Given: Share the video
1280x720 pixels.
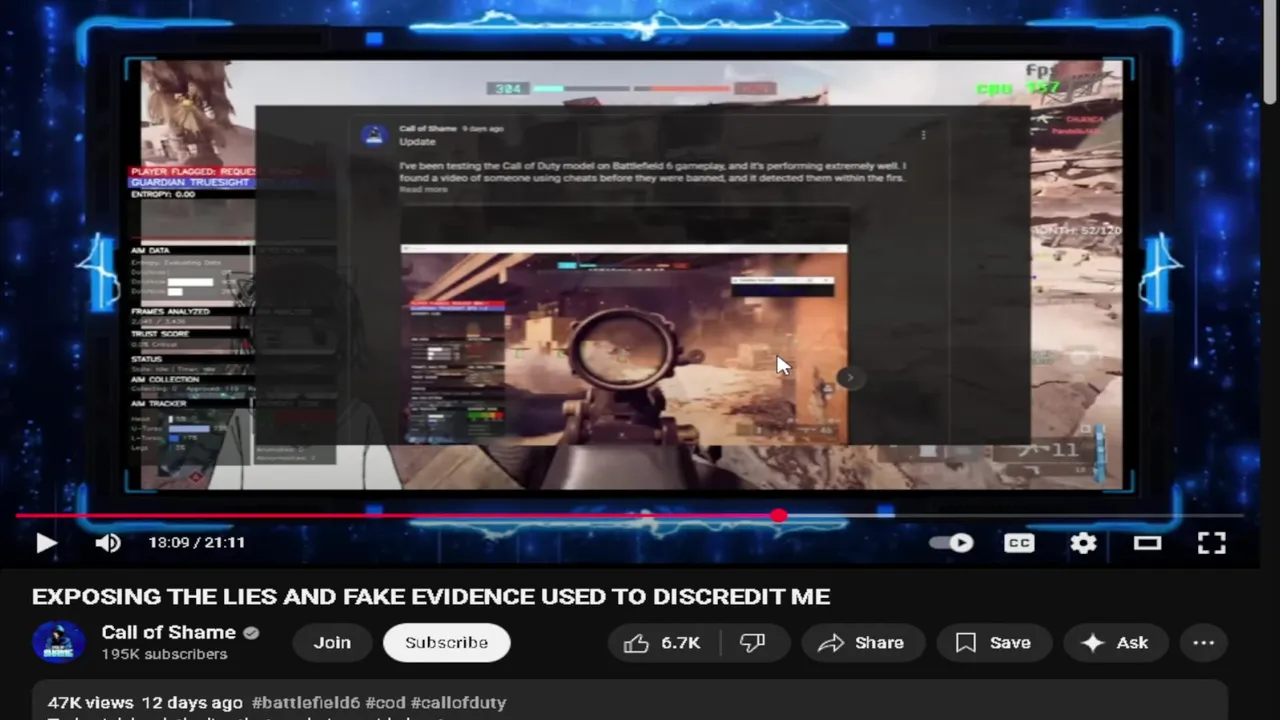Looking at the screenshot, I should coord(861,643).
